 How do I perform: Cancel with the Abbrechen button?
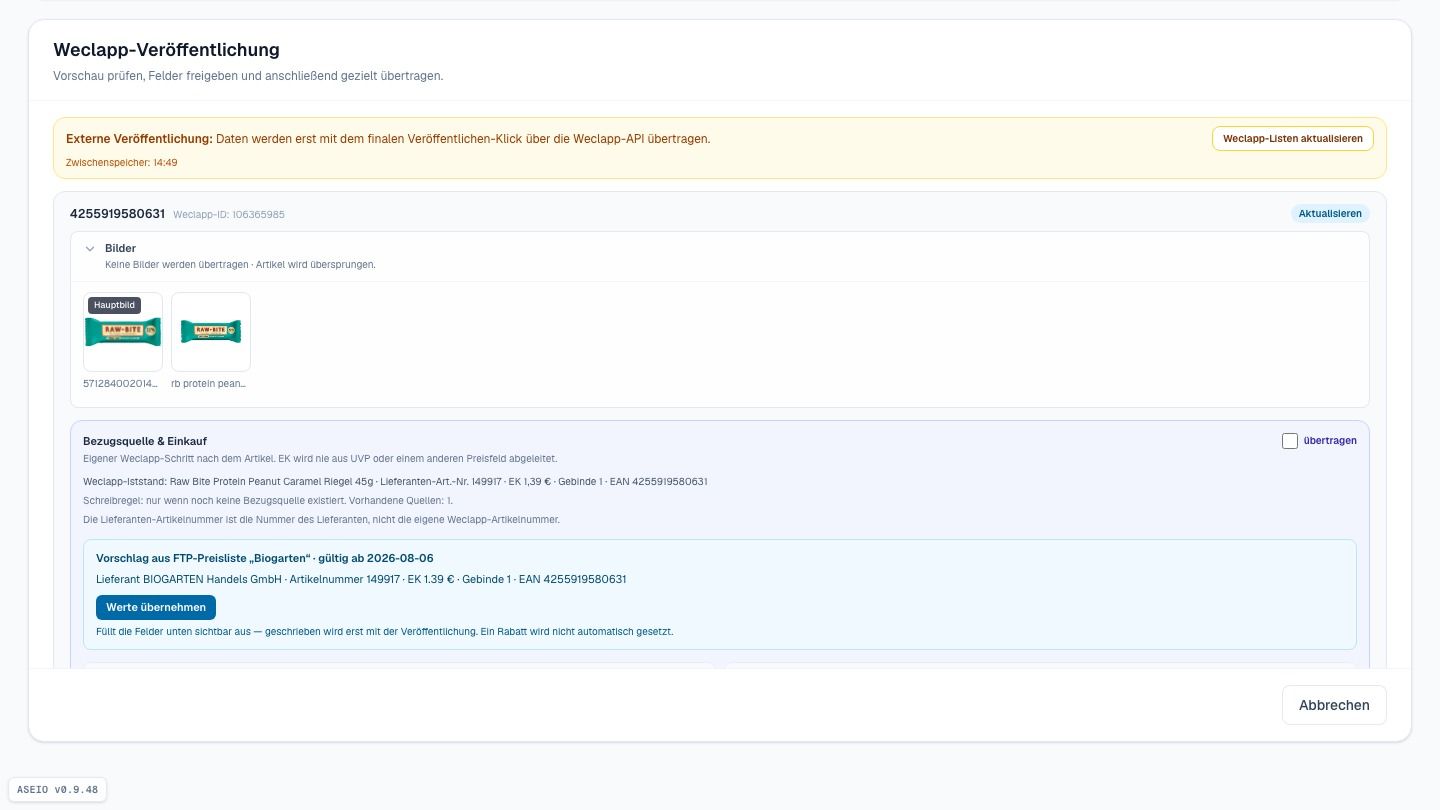1334,705
